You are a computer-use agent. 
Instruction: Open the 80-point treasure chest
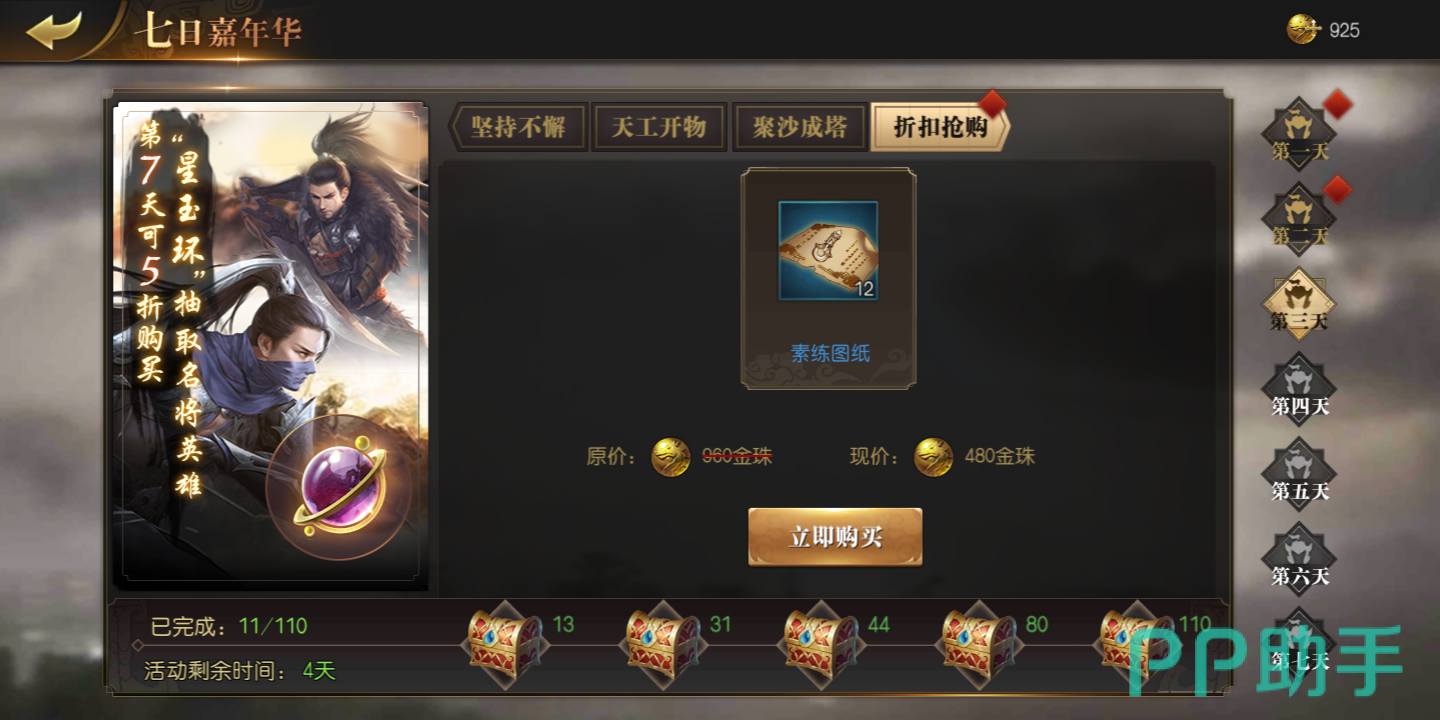(x=978, y=645)
